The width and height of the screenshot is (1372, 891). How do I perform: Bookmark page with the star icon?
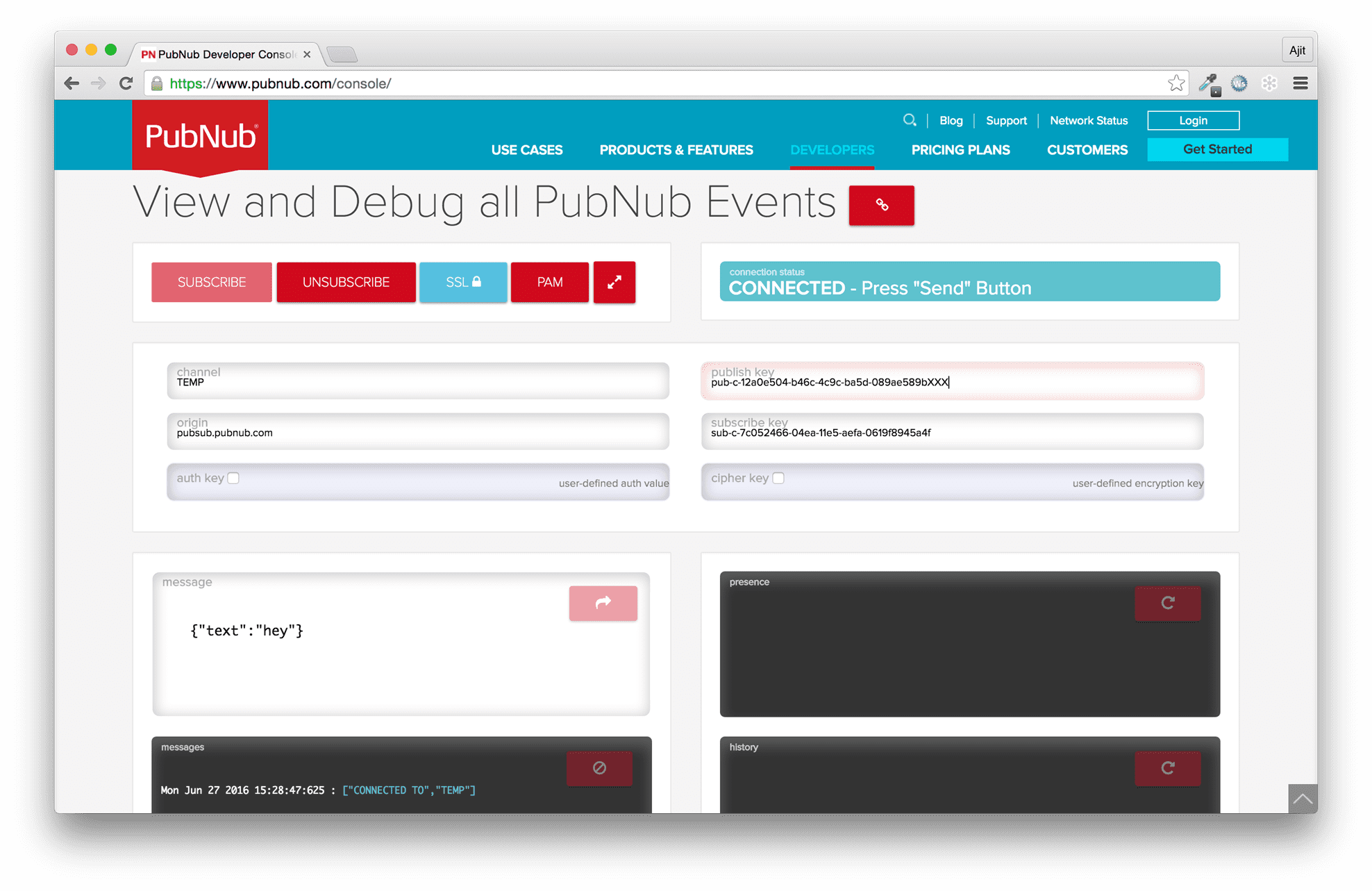tap(1176, 83)
